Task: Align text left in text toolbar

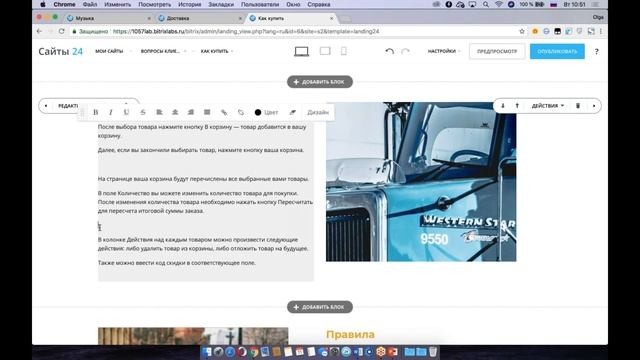Action: click(x=159, y=112)
